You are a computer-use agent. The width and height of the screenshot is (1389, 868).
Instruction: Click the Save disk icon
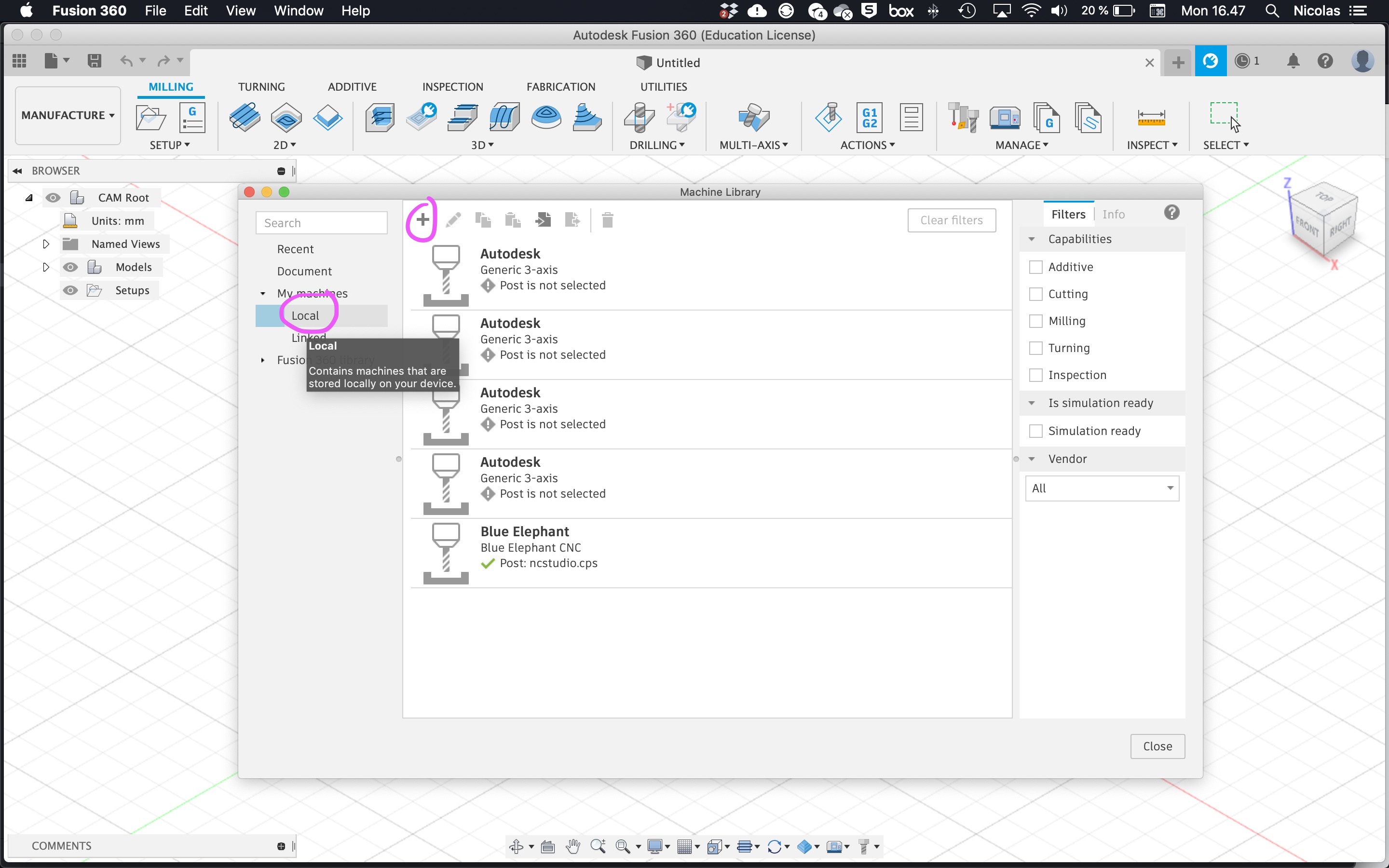(94, 60)
